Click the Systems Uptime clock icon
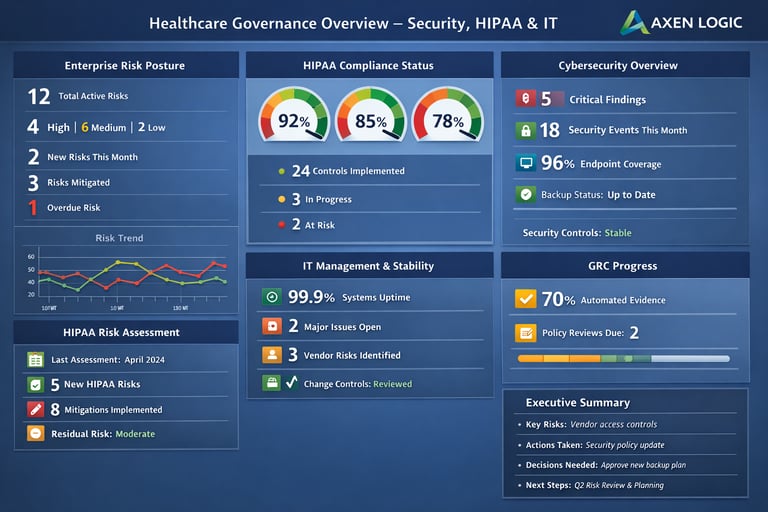Screen dimensions: 768x512 [x=272, y=296]
